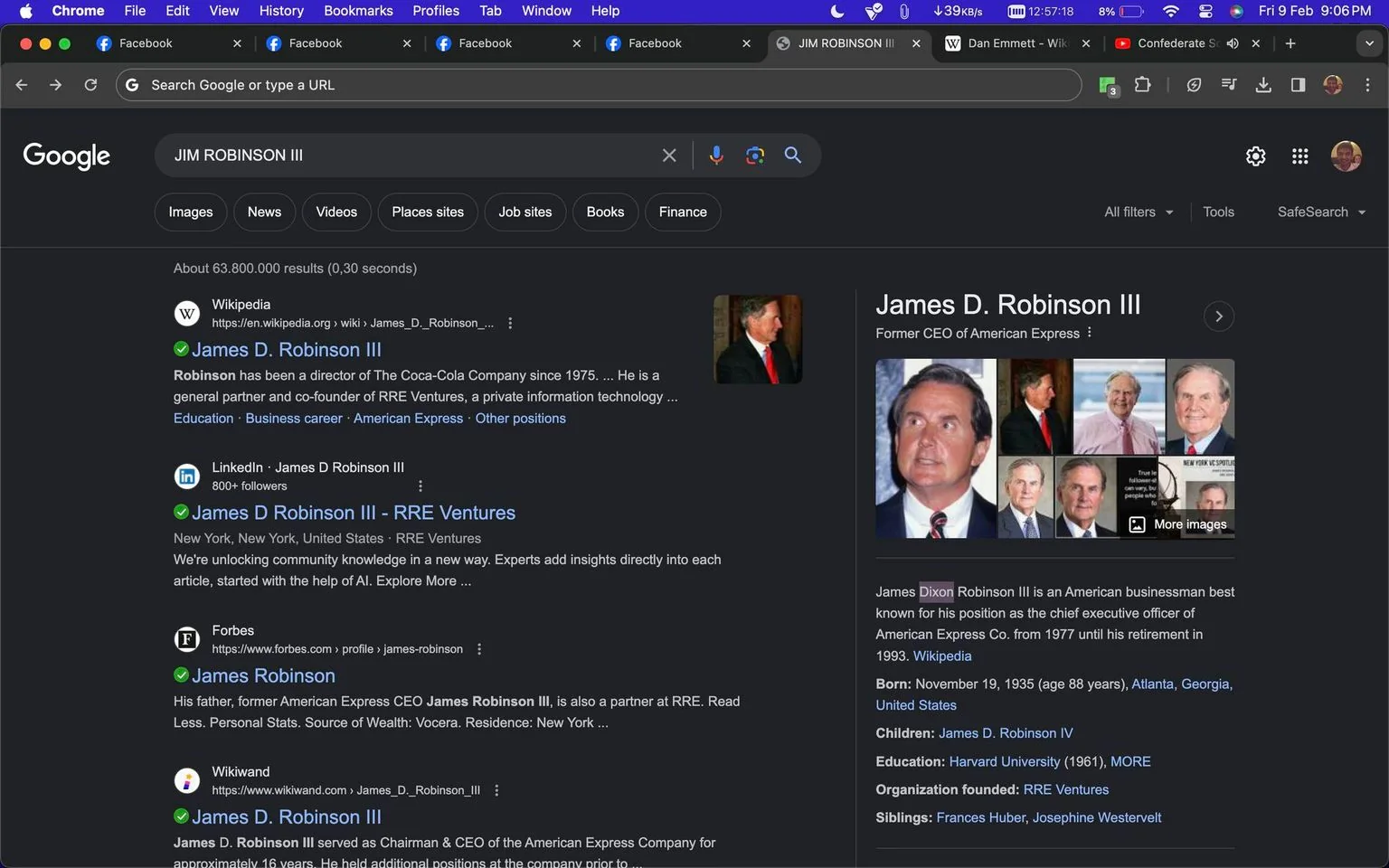Open macOS Control Center icon

pos(1205,11)
